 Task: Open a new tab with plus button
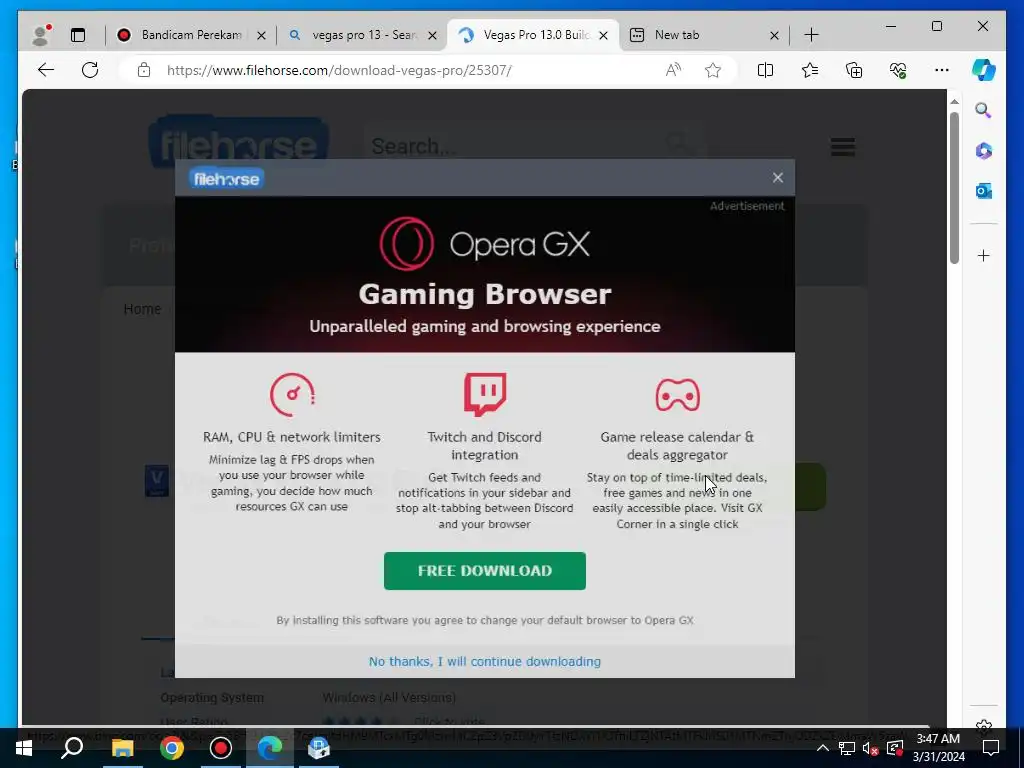(x=811, y=35)
